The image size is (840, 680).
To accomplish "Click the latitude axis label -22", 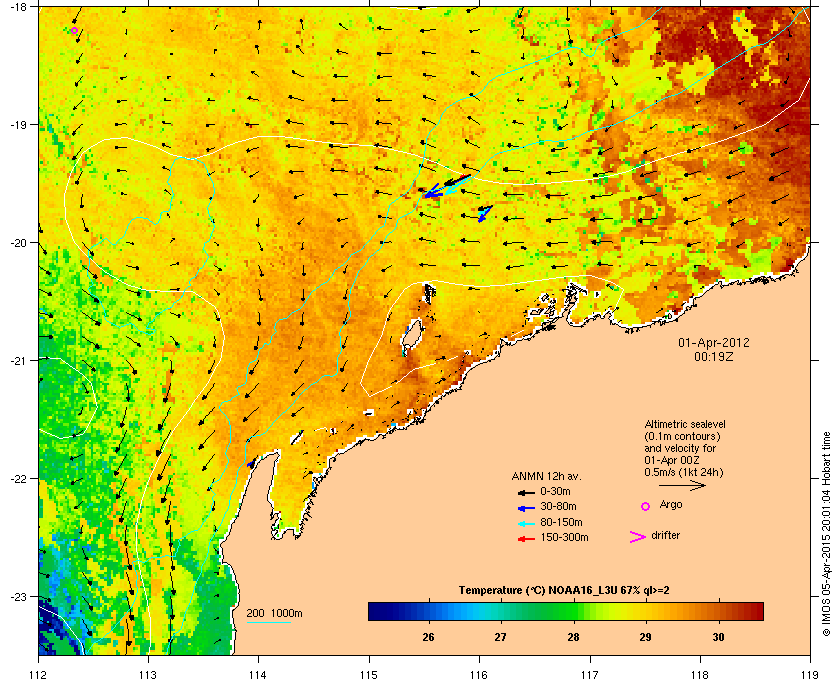I will coord(17,479).
